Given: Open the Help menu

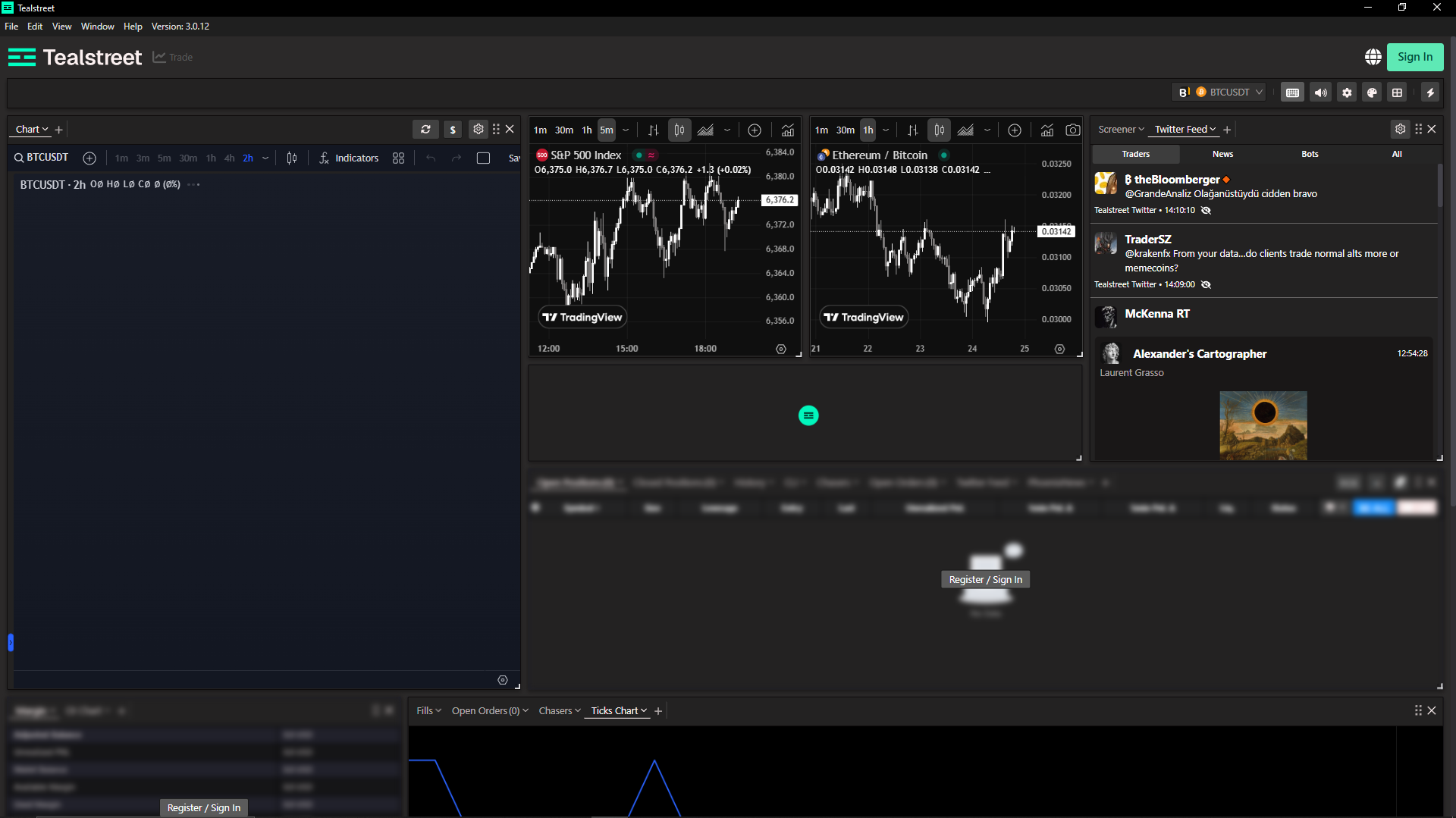Looking at the screenshot, I should (x=133, y=27).
